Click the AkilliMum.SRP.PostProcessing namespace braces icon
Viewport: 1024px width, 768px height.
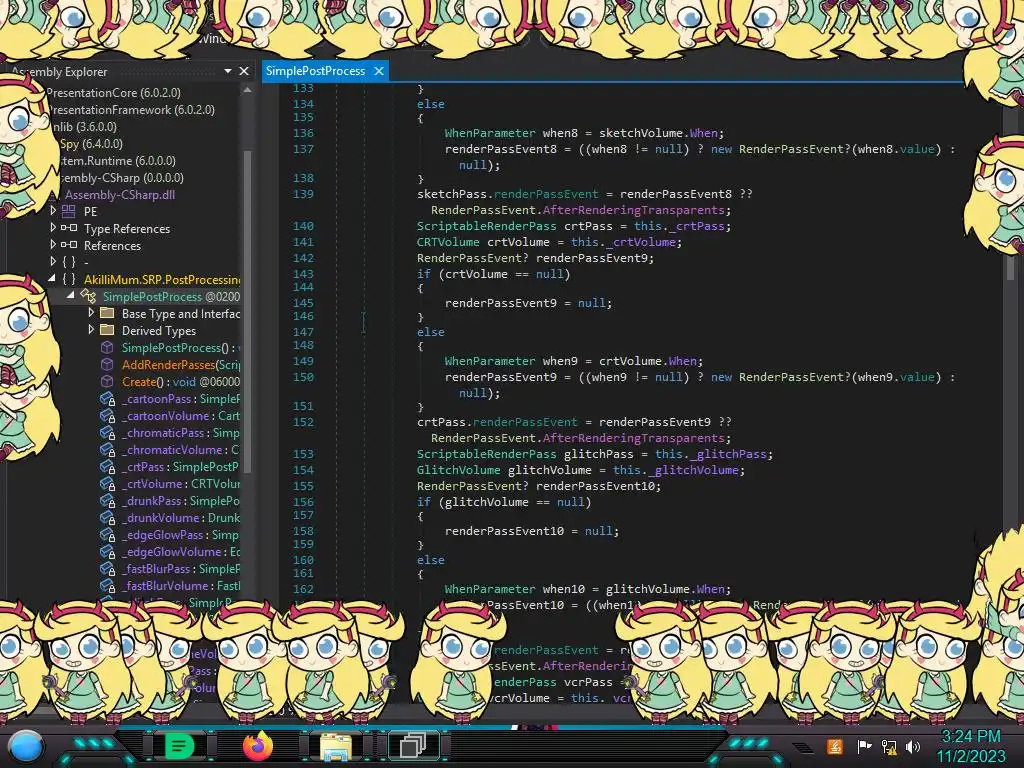tap(69, 280)
